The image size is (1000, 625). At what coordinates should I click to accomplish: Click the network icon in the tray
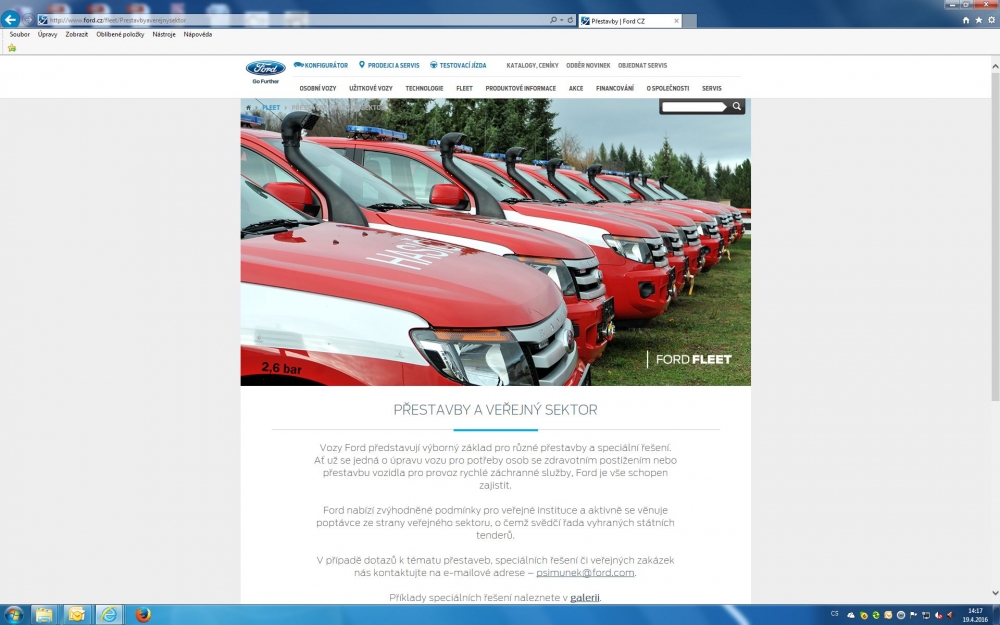(926, 615)
